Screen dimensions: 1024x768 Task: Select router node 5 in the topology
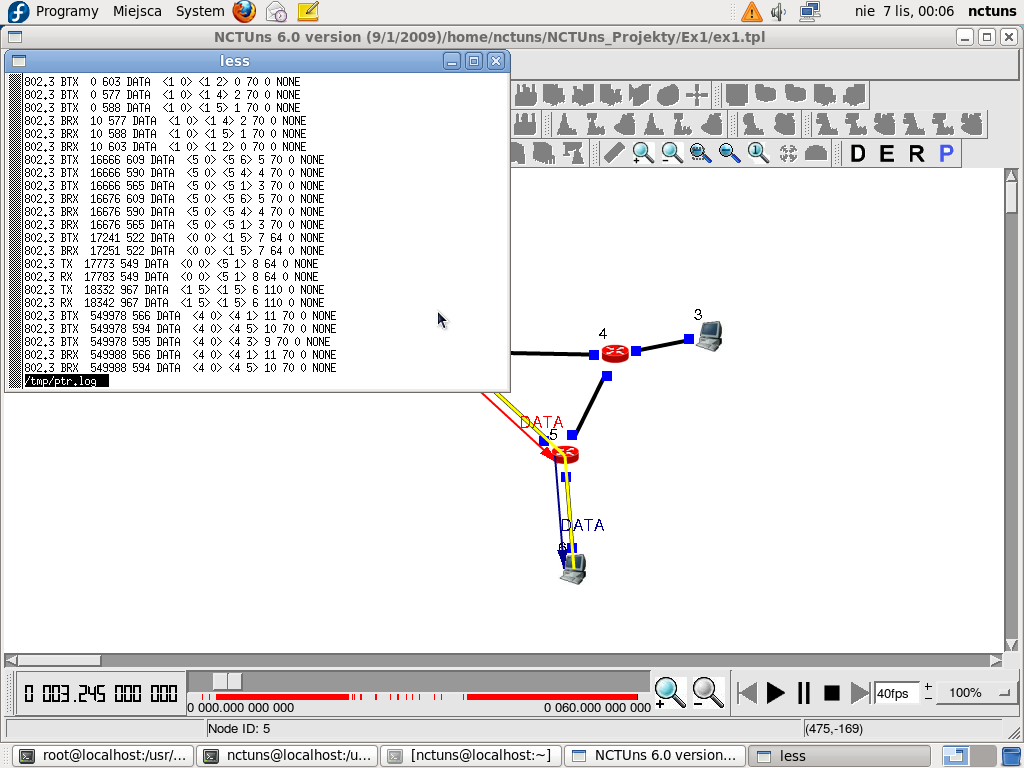click(x=565, y=453)
